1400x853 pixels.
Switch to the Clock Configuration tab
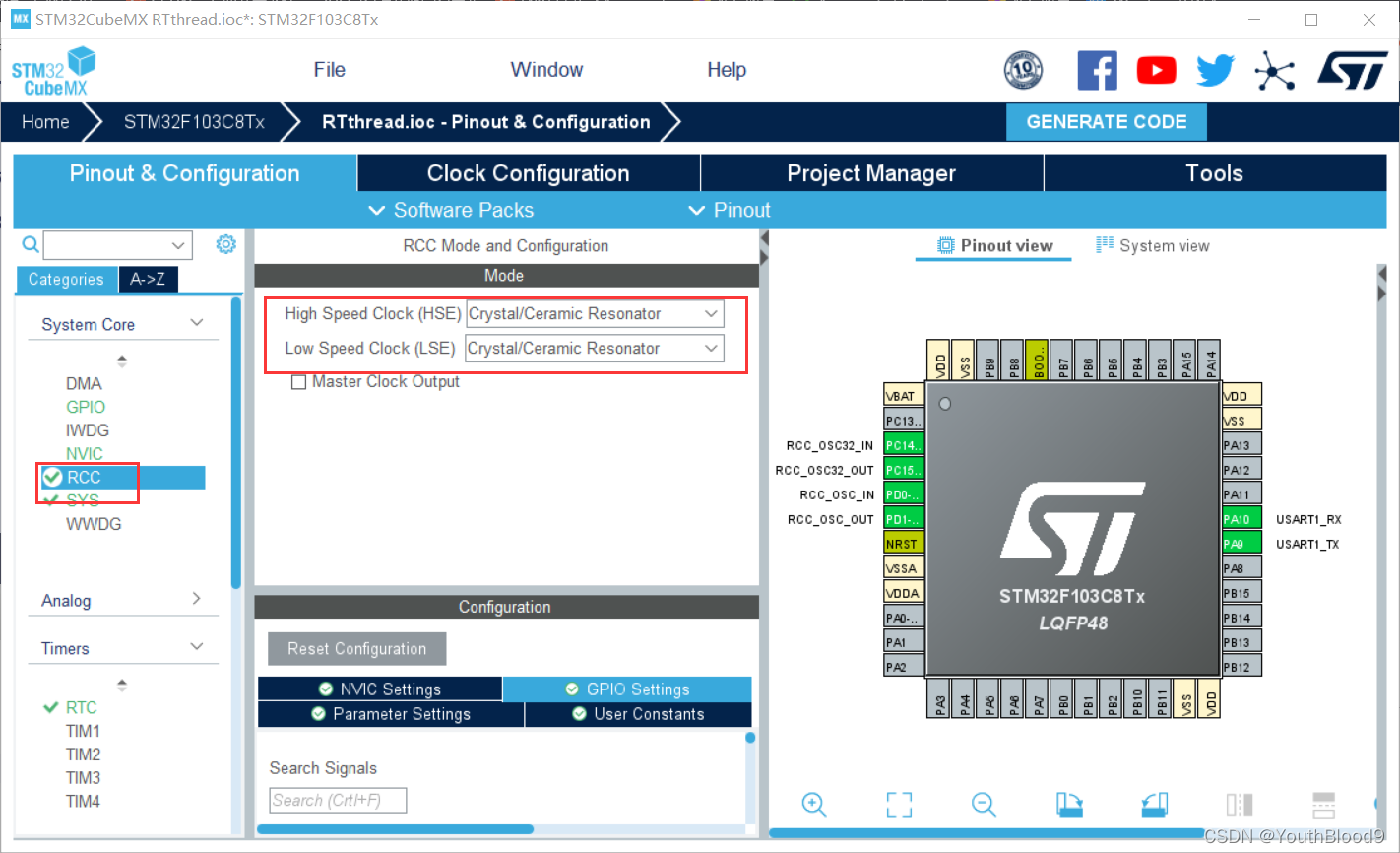[529, 173]
